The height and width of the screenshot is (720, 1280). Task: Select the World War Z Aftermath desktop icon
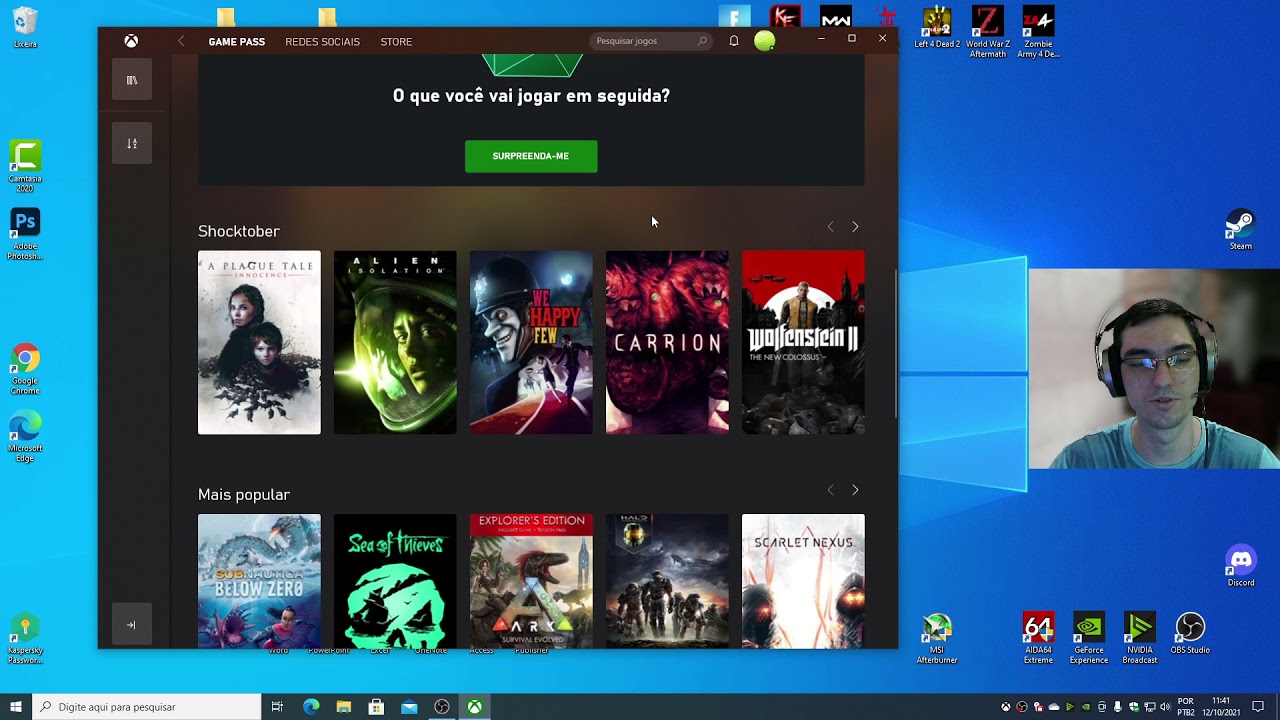tap(987, 32)
